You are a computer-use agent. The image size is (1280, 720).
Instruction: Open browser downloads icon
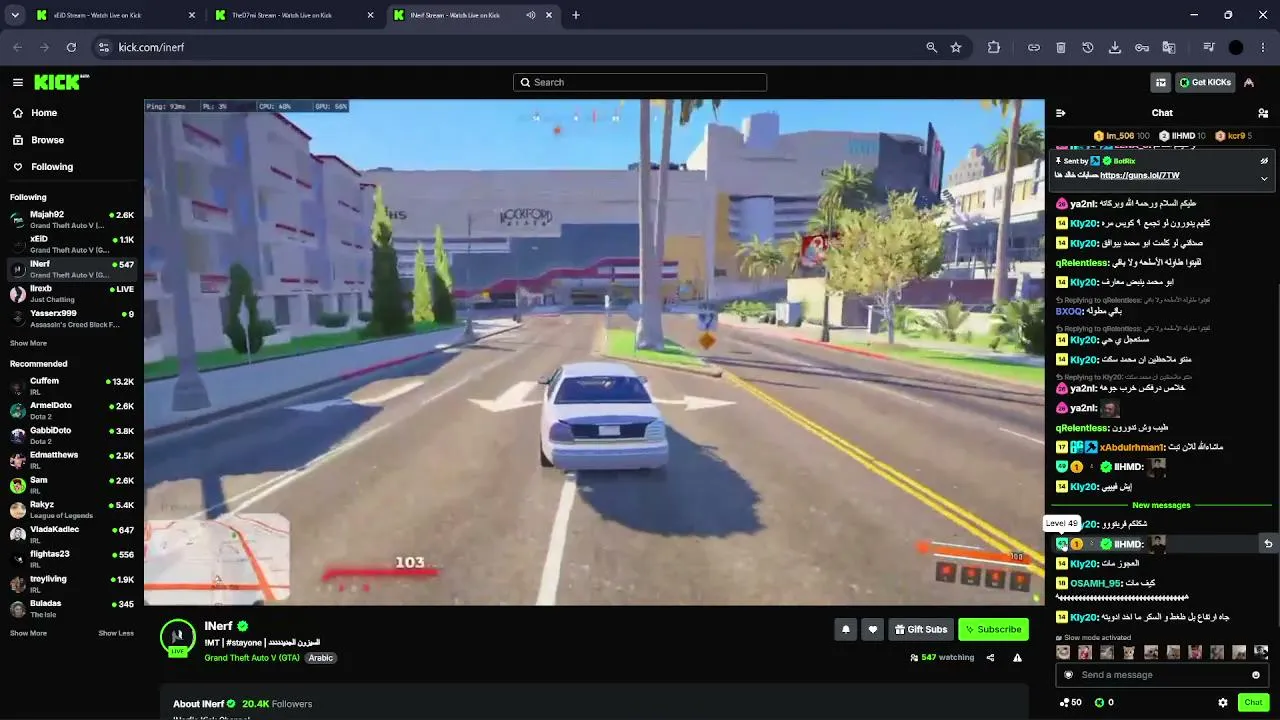tap(1115, 47)
